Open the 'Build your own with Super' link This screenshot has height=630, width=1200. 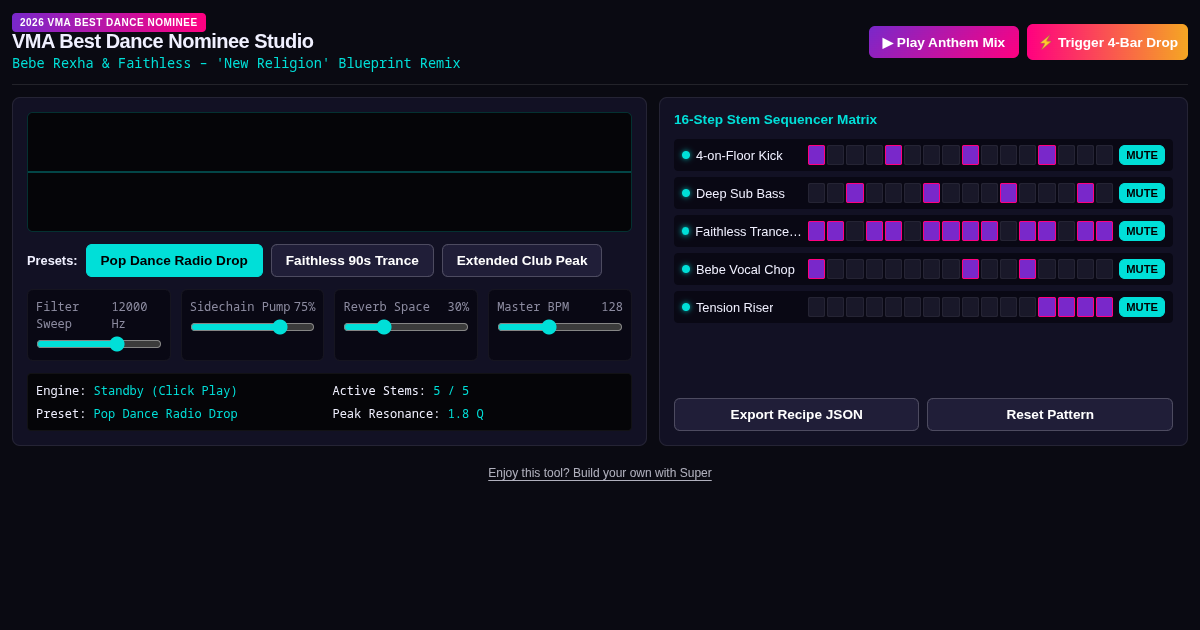[x=600, y=473]
